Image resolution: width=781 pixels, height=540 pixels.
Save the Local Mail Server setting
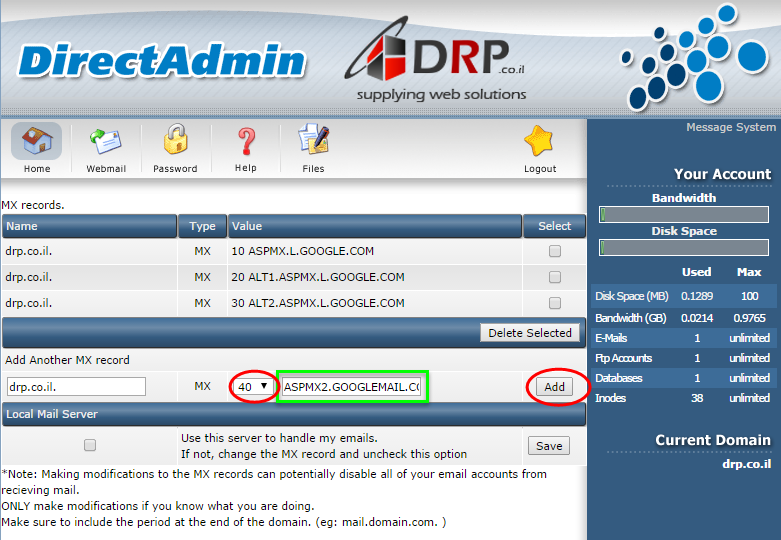click(549, 446)
